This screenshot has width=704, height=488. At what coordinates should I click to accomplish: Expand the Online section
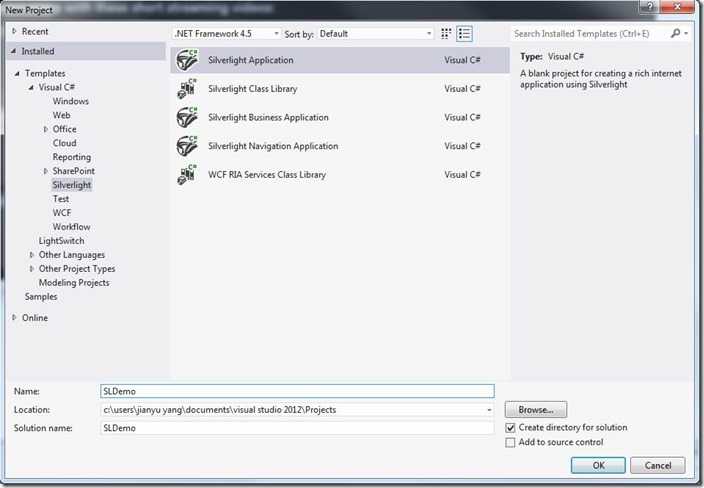click(x=14, y=317)
